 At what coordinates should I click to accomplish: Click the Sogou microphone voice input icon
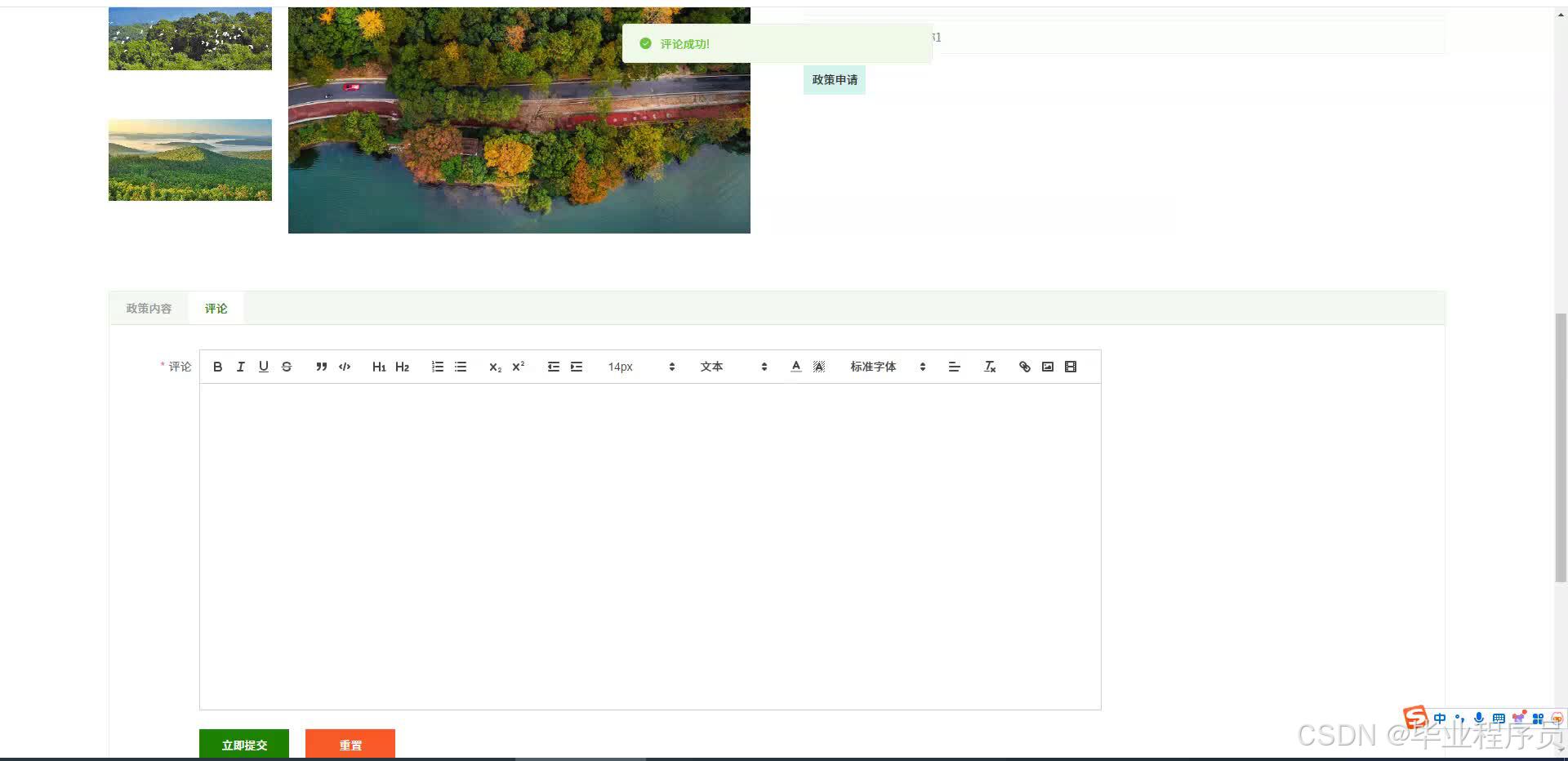click(1479, 719)
